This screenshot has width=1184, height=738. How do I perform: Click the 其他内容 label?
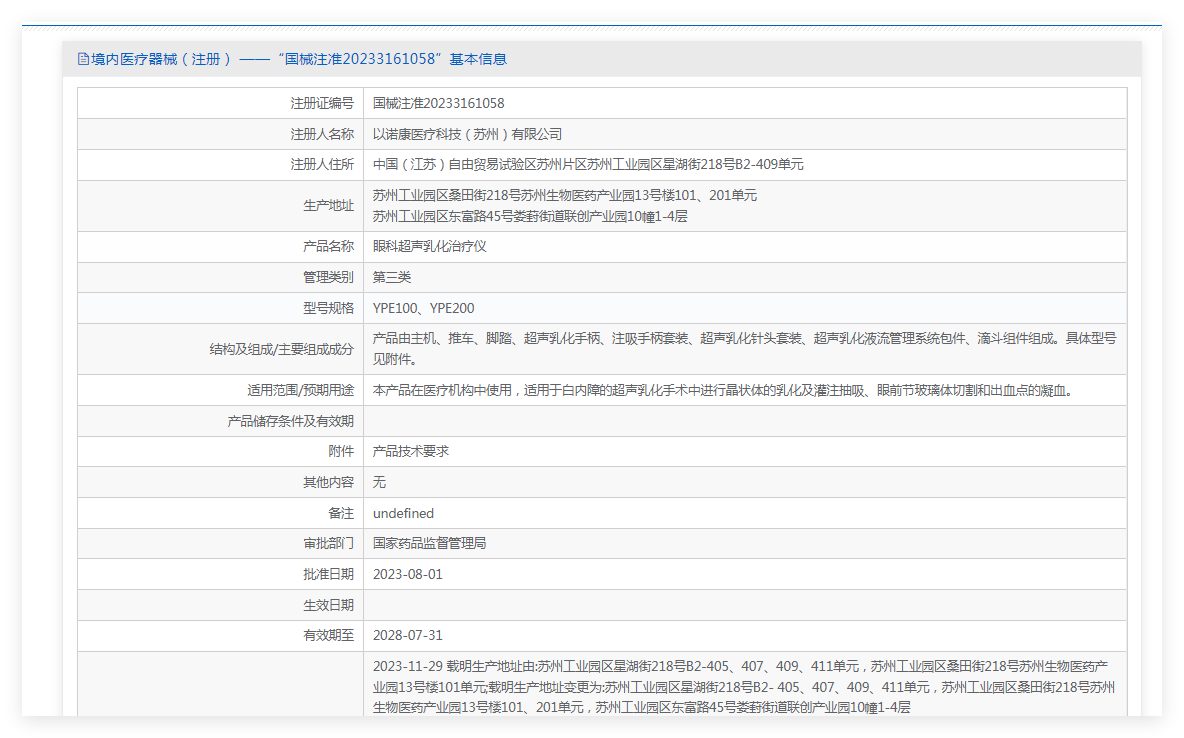click(328, 483)
